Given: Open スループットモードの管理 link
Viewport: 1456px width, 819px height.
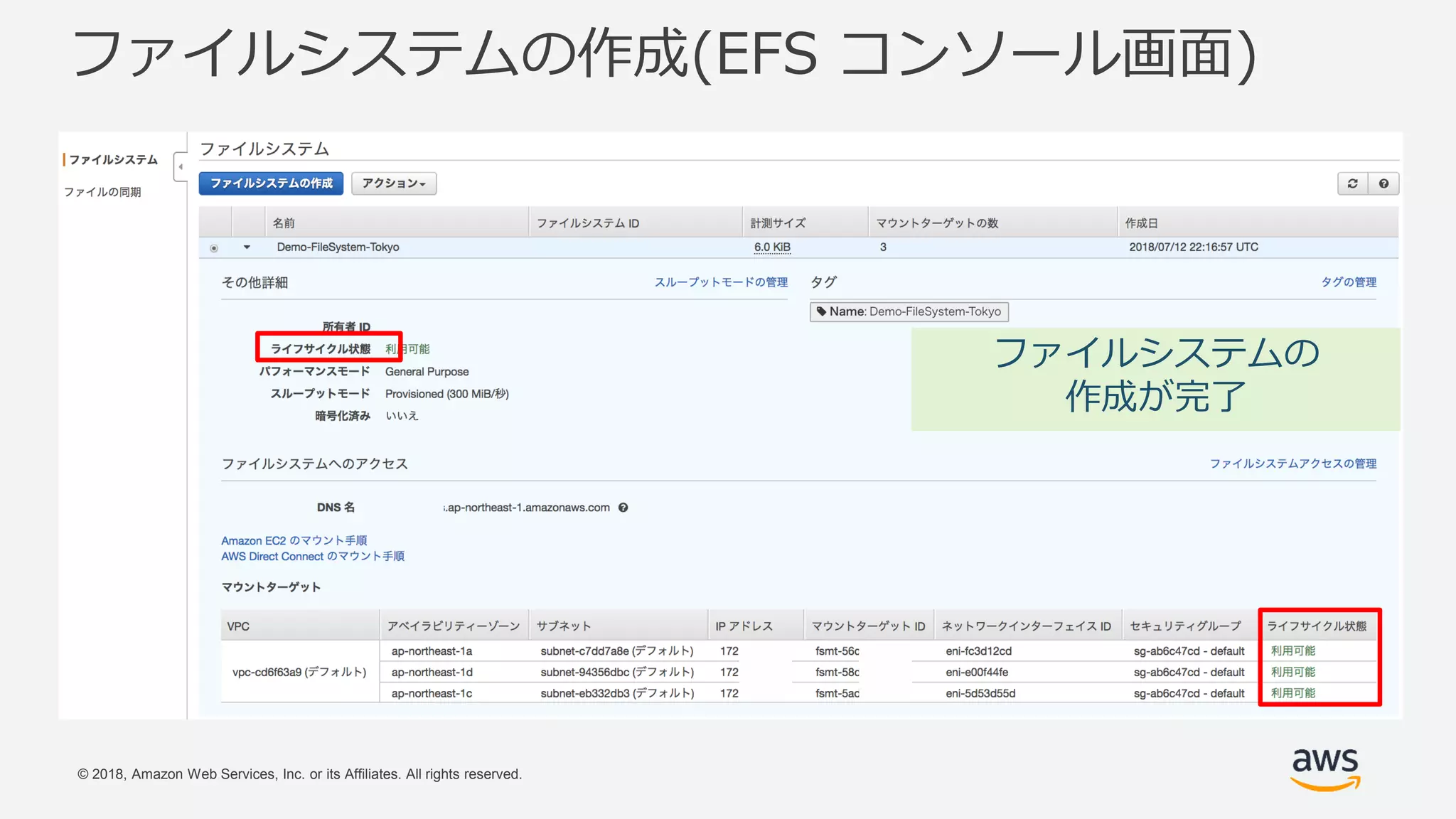Looking at the screenshot, I should pyautogui.click(x=721, y=282).
